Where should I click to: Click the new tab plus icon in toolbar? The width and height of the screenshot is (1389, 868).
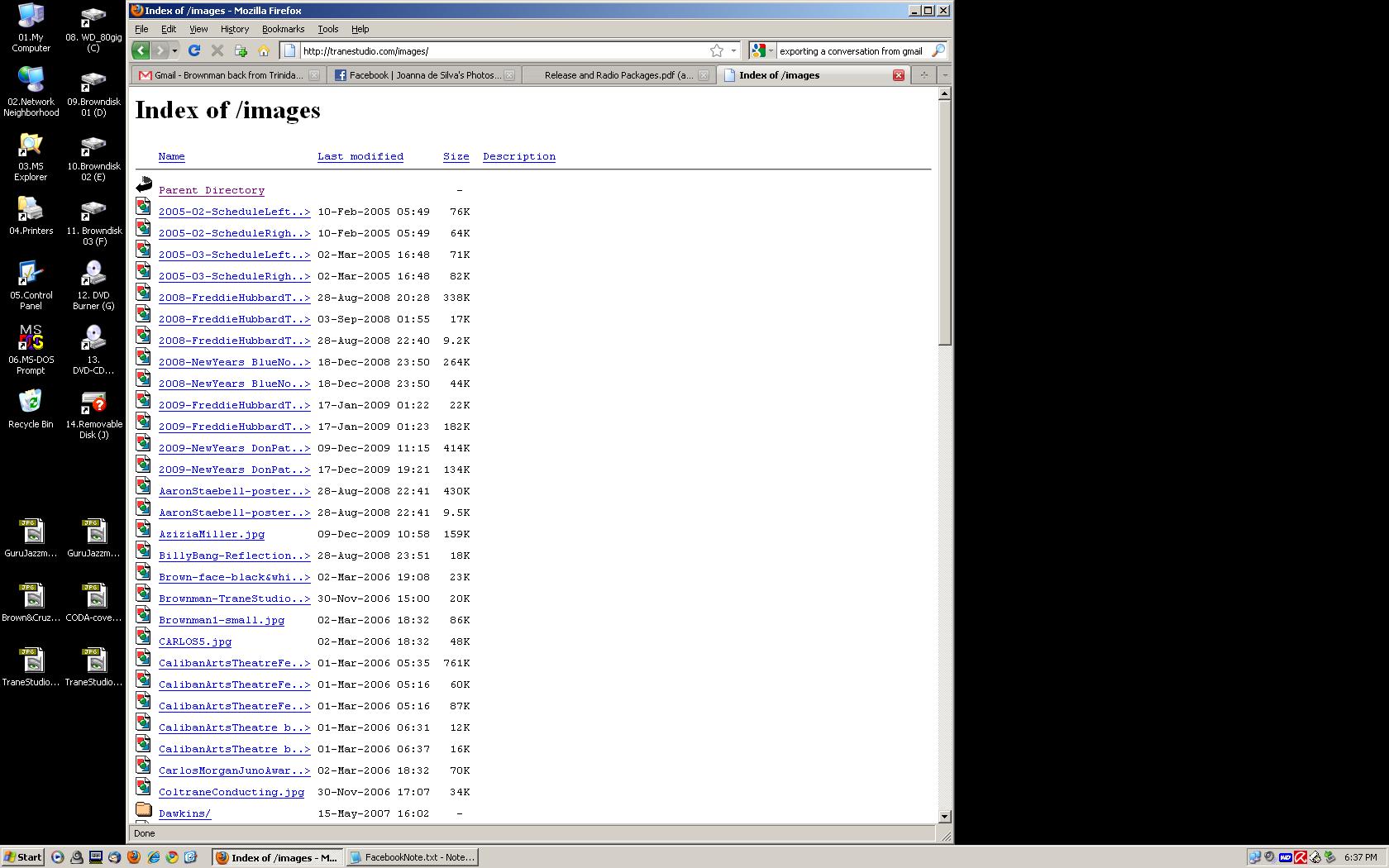[241, 50]
